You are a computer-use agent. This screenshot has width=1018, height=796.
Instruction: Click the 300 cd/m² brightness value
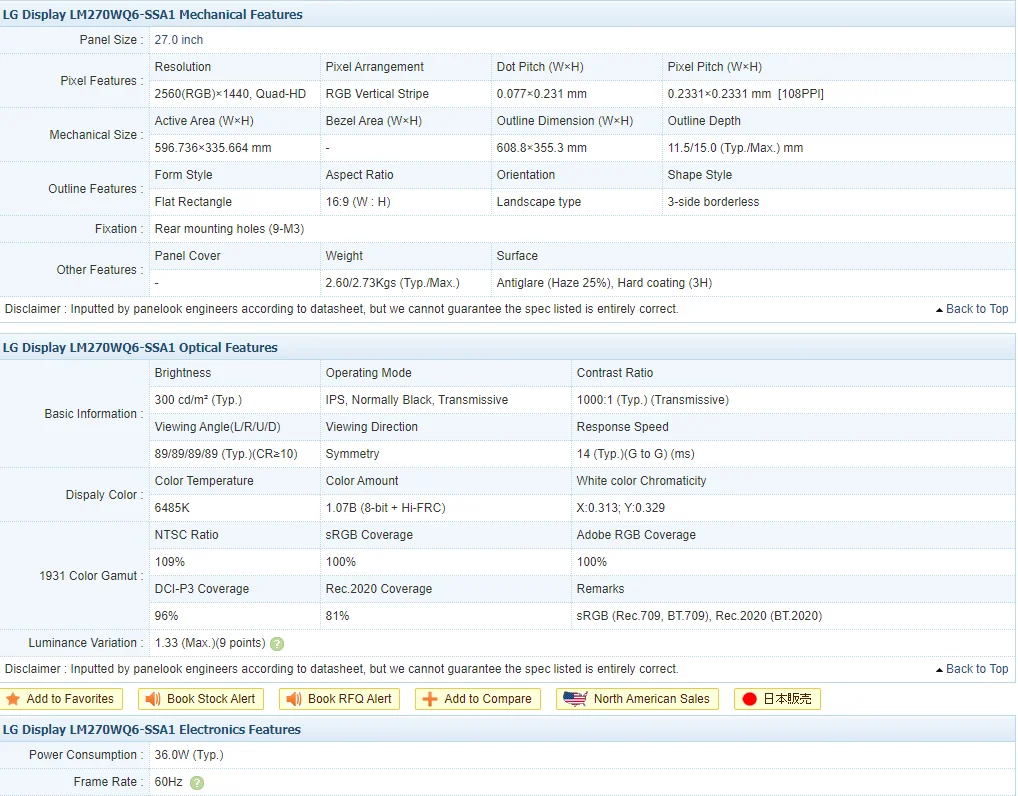coord(198,399)
